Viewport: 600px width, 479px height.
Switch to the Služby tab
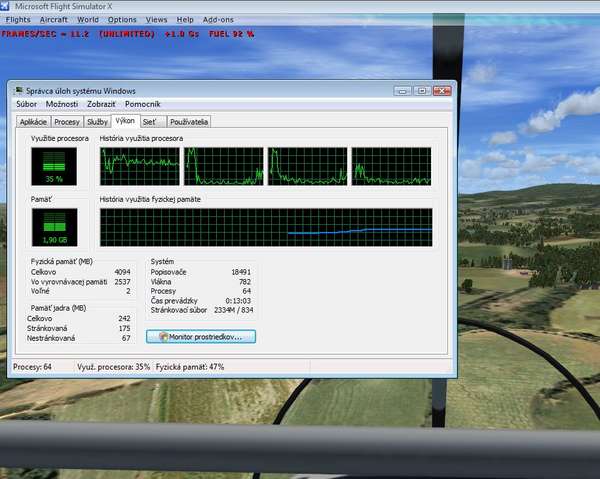pos(97,122)
